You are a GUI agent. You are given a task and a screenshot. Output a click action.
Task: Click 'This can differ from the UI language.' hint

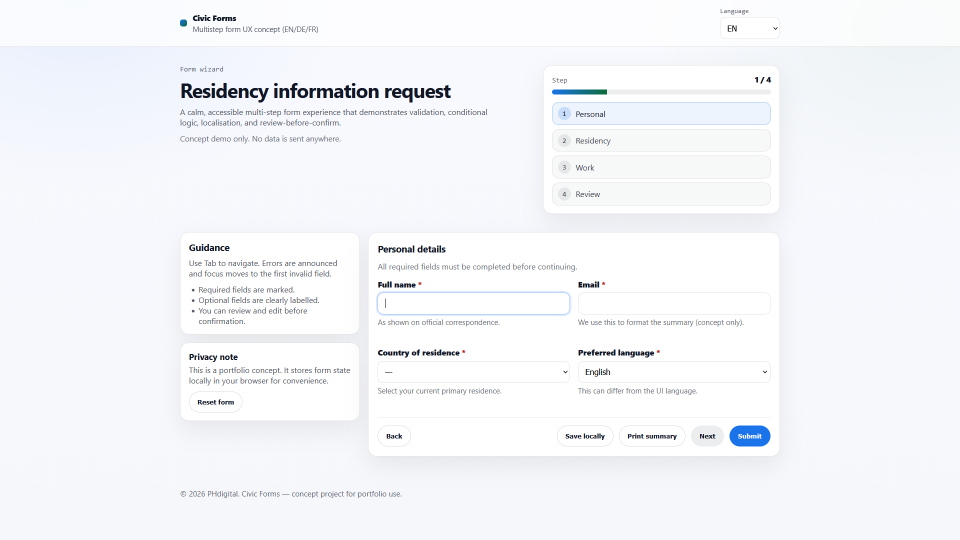[x=637, y=391]
